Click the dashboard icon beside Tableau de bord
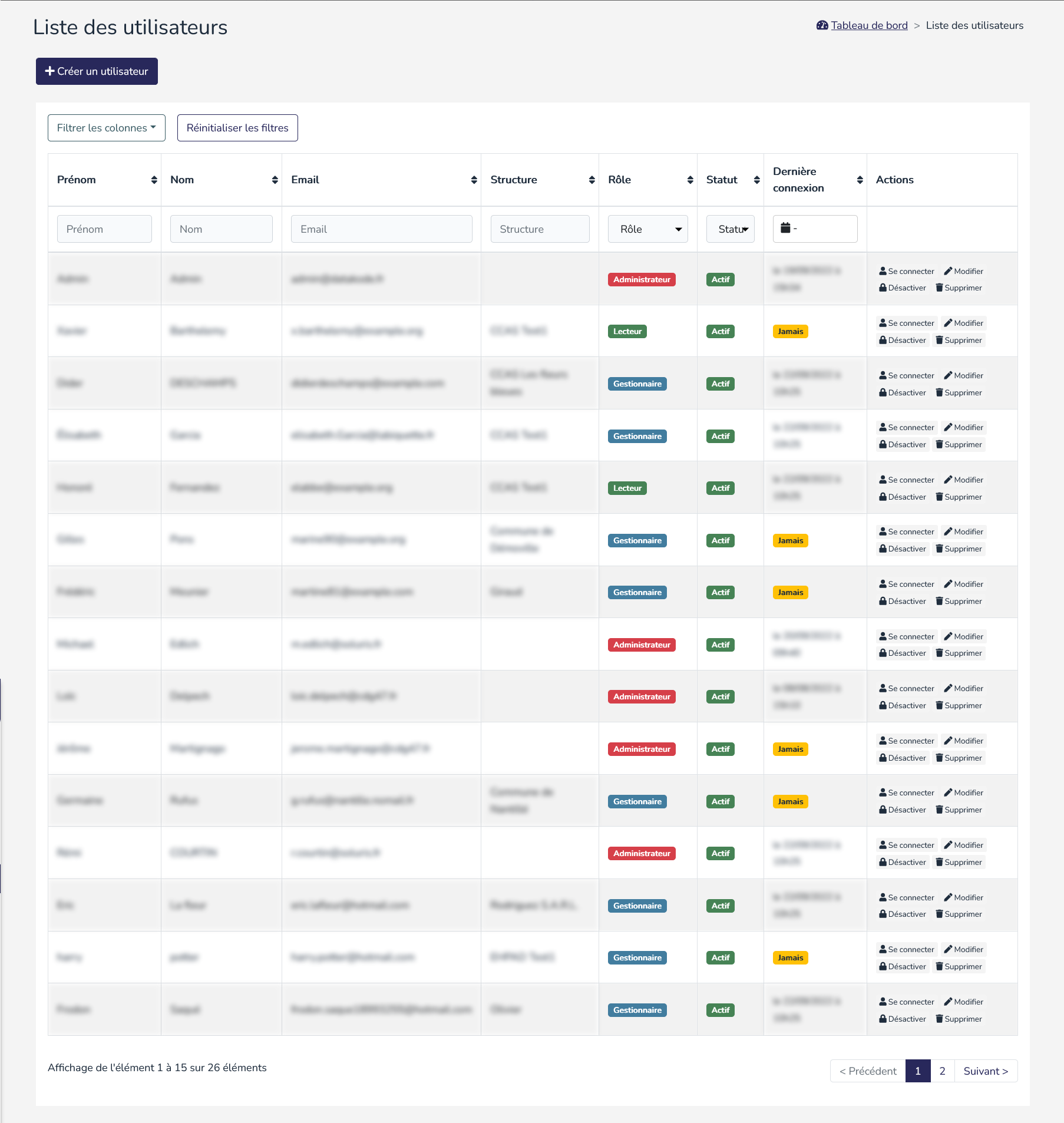The image size is (1064, 1123). coord(822,25)
